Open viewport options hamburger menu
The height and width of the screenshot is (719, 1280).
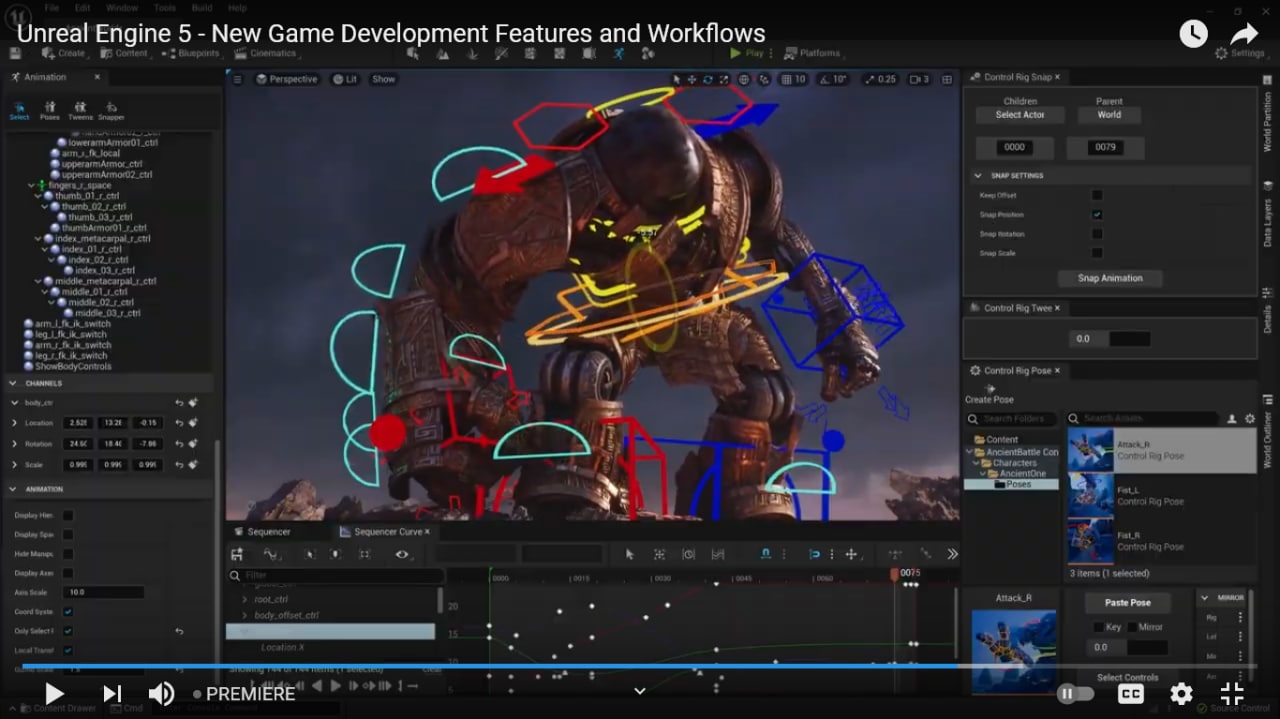click(236, 79)
